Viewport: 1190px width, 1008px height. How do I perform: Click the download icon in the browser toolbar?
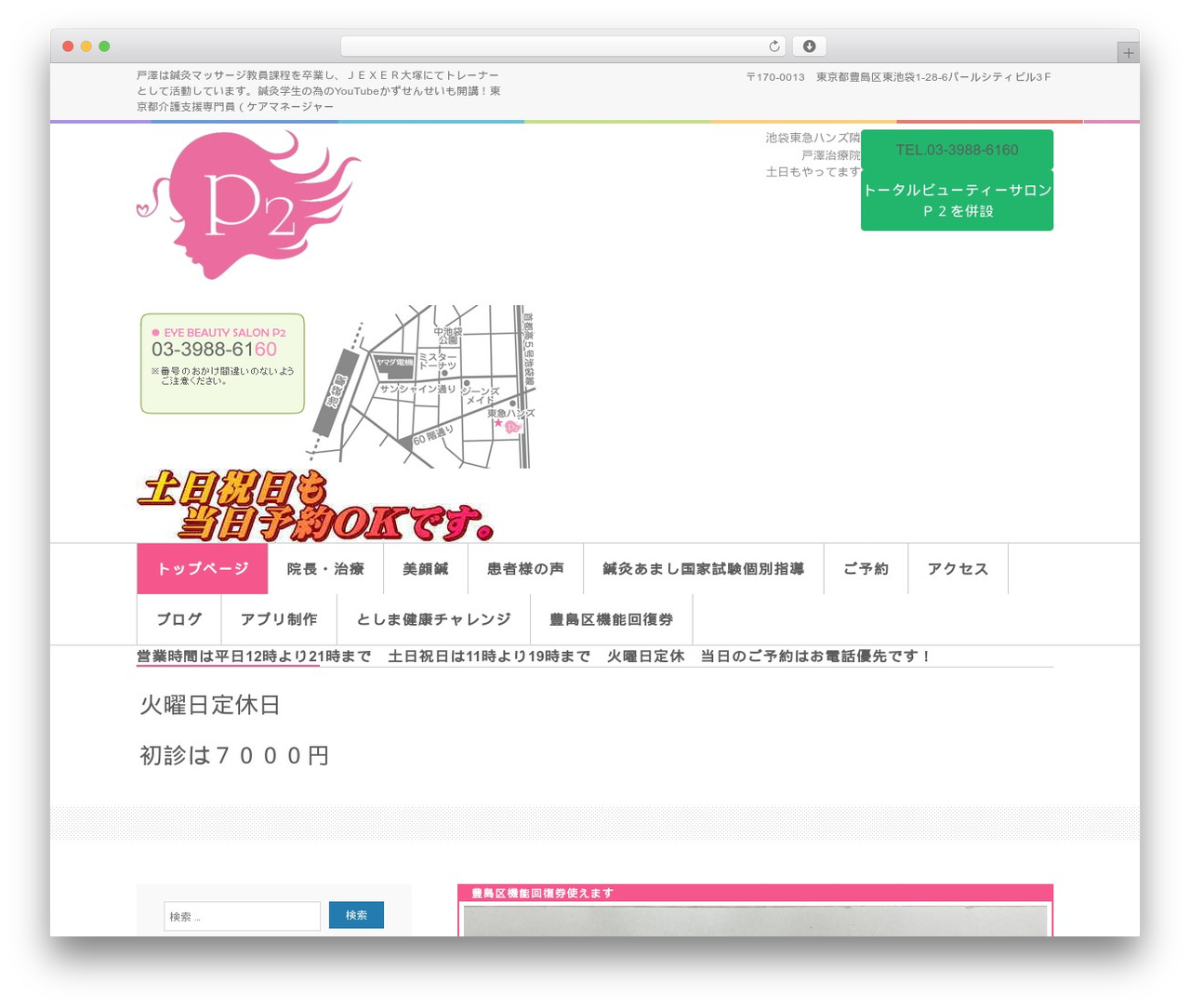click(x=809, y=46)
